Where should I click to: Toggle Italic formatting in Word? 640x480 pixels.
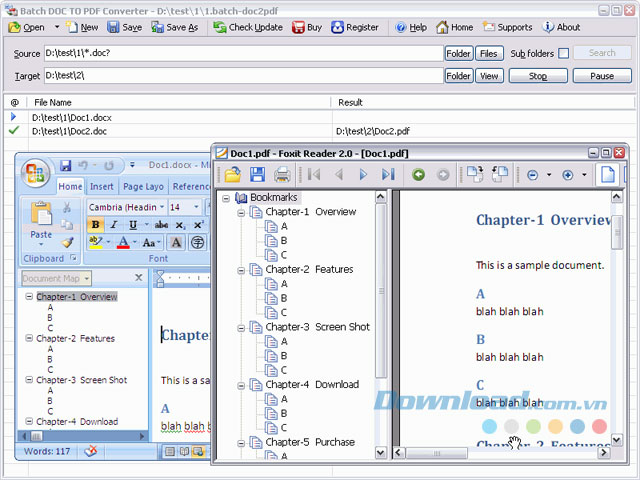[x=114, y=224]
